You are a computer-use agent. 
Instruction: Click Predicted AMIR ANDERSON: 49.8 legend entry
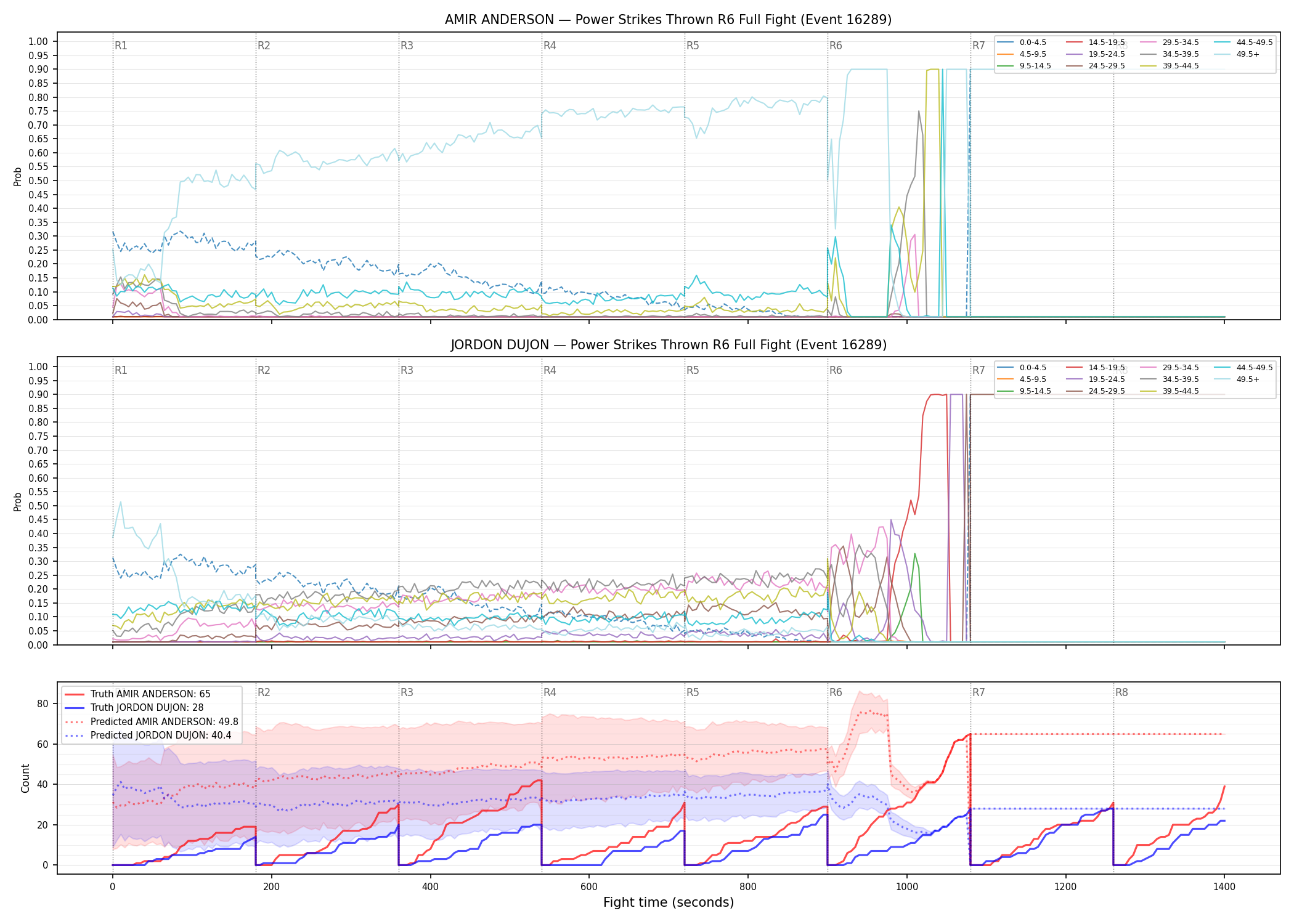coord(152,722)
